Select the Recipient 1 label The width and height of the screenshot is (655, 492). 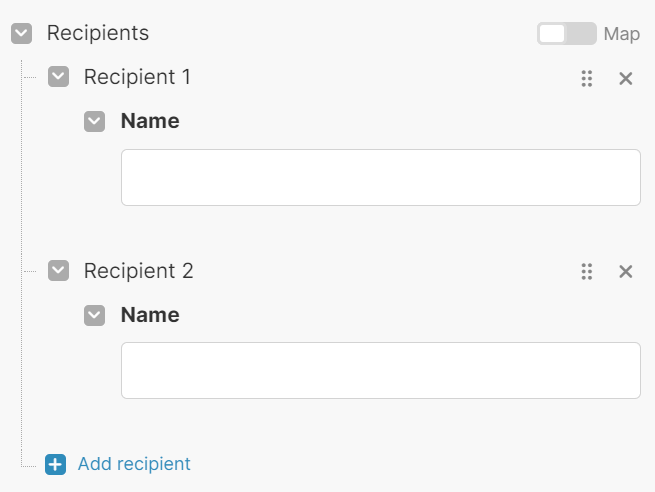click(138, 77)
